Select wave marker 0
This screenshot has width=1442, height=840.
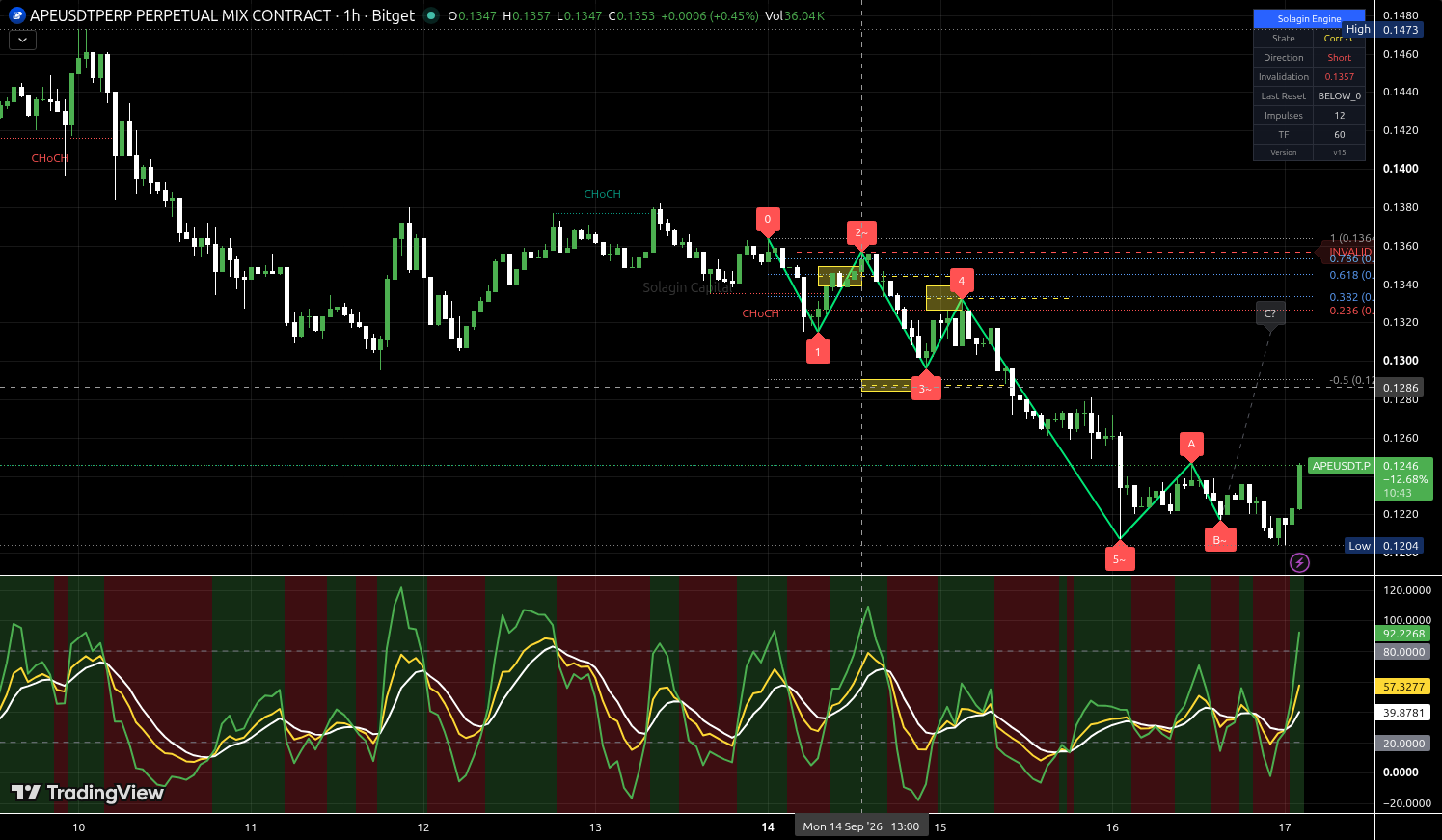[x=768, y=221]
